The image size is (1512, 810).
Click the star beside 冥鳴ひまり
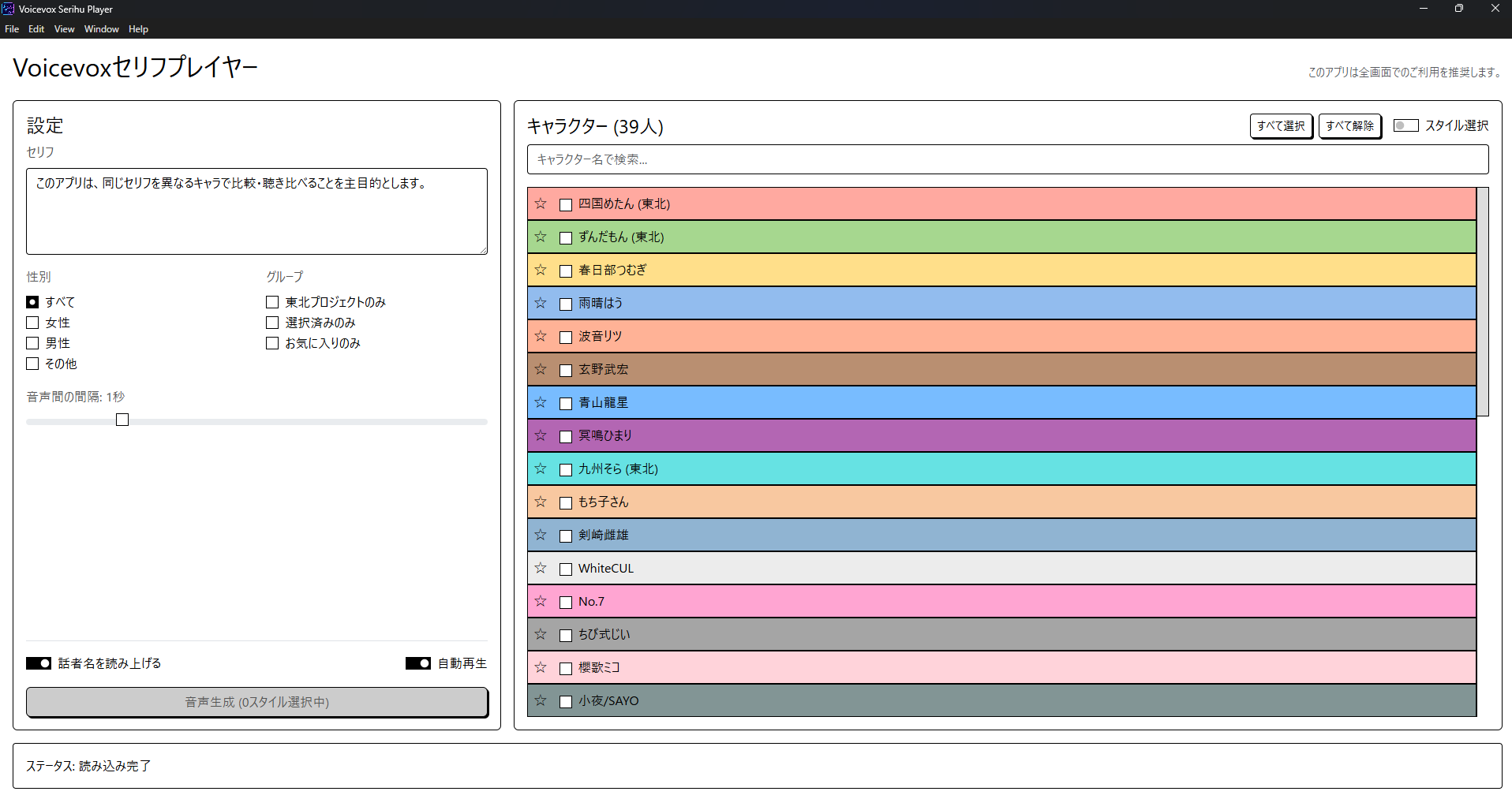(541, 435)
